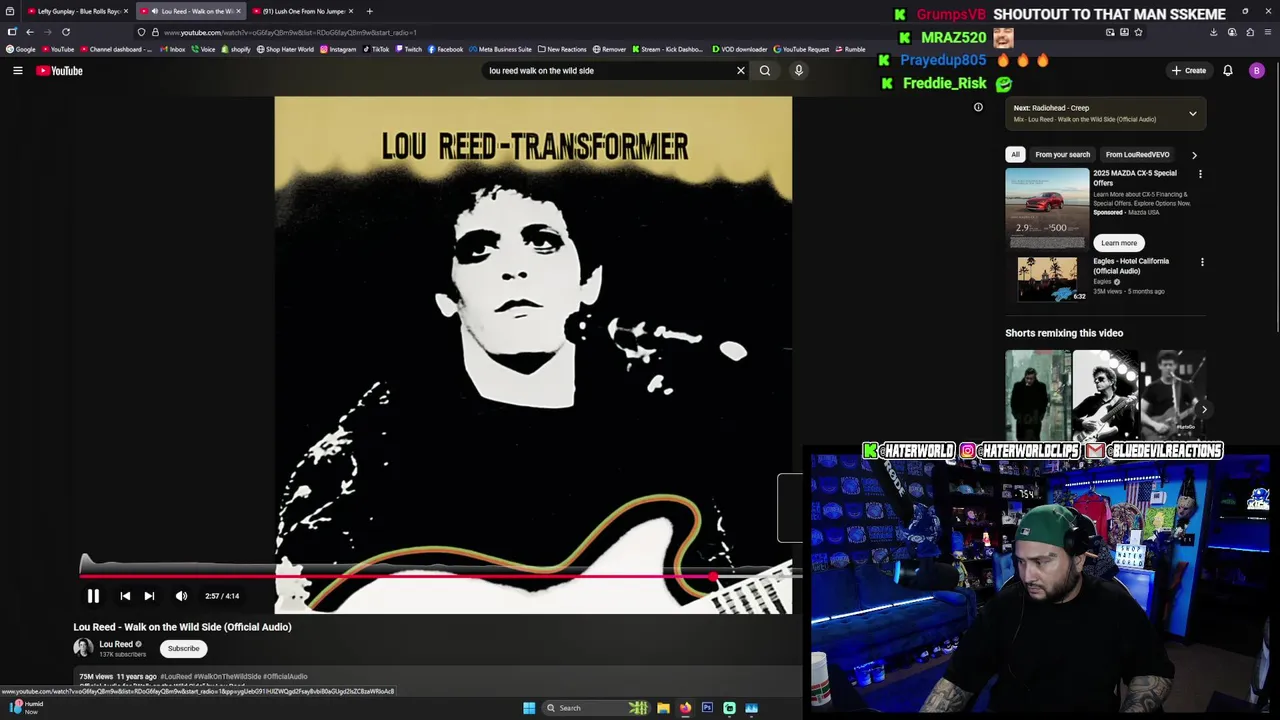Open the browser downloads icon
This screenshot has height=720, width=1280.
click(x=1213, y=32)
